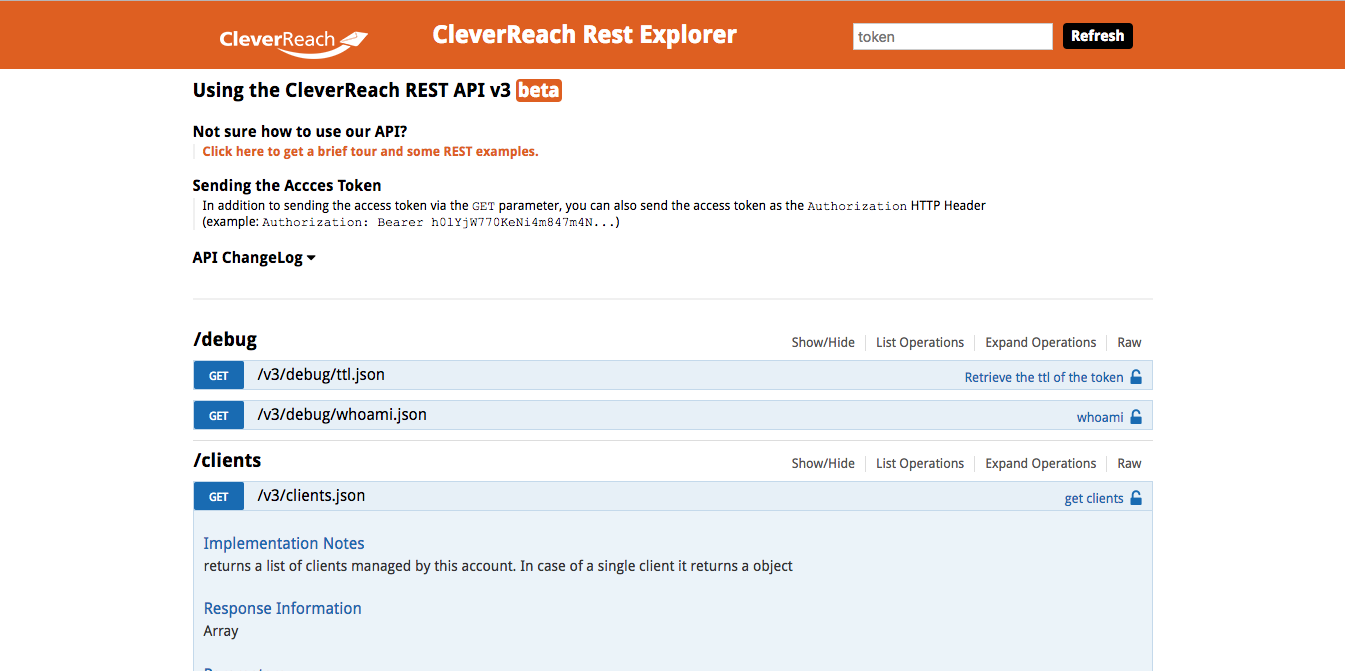Click the 'Using the CleverReach REST API v3' heading
Screen dimensions: 1345x671
coord(352,90)
